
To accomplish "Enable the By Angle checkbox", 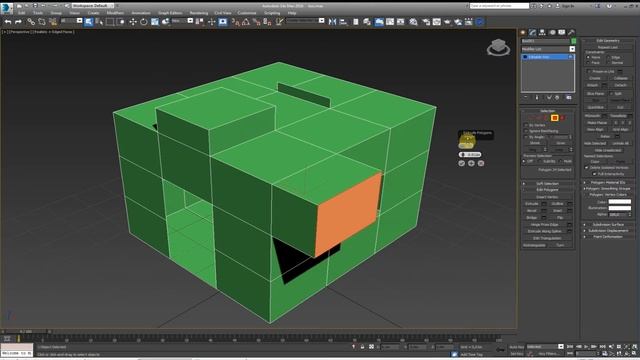I will point(526,137).
